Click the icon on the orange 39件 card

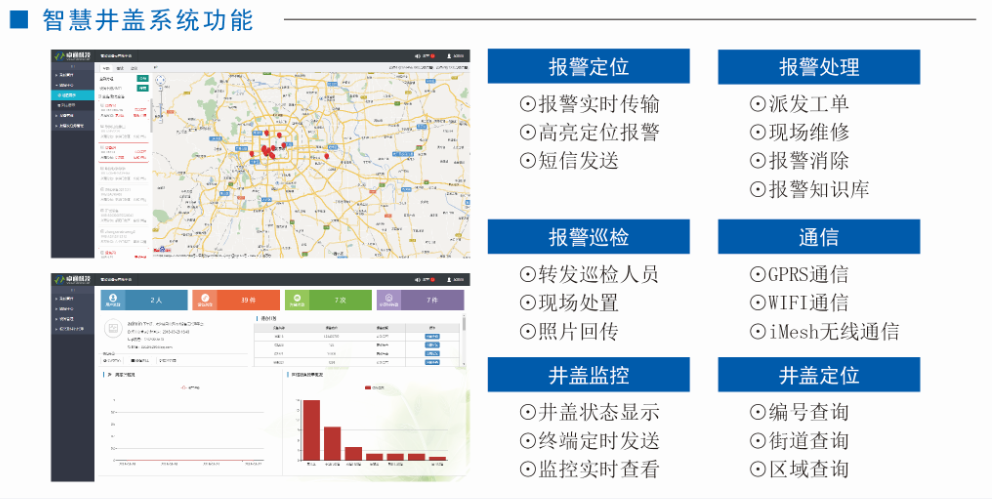(x=205, y=298)
